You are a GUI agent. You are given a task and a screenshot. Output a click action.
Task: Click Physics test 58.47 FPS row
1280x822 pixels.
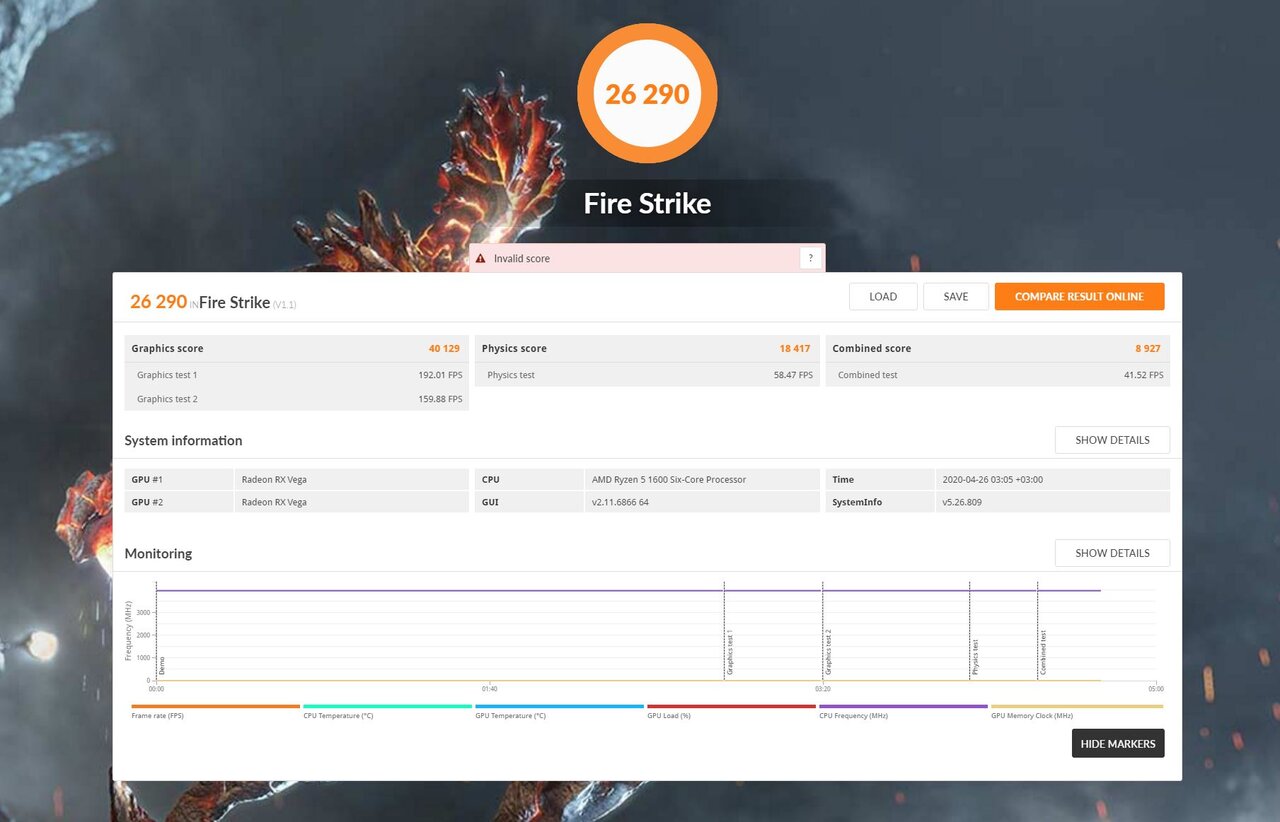pos(647,375)
